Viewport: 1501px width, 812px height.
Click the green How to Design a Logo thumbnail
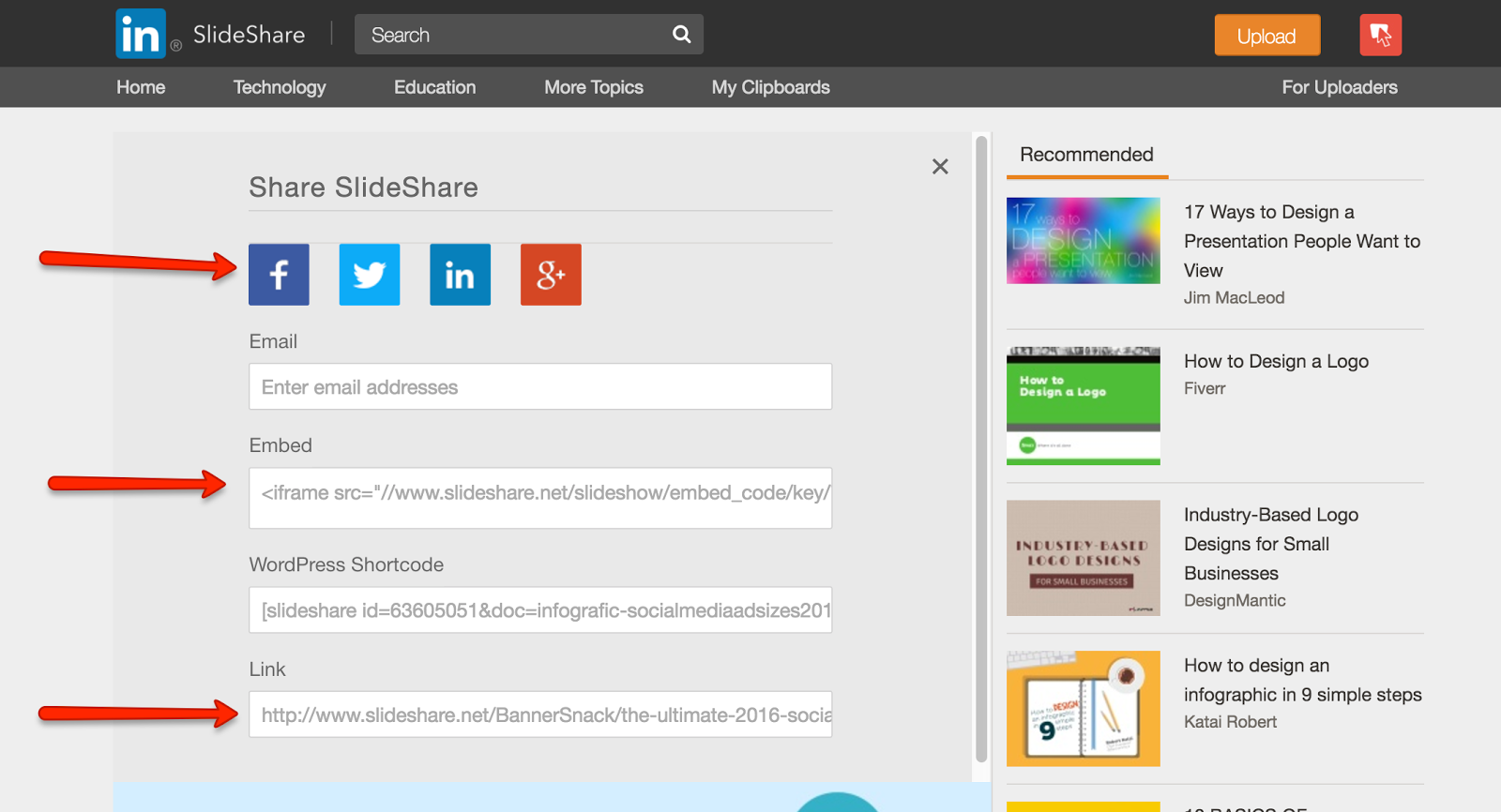tap(1084, 406)
